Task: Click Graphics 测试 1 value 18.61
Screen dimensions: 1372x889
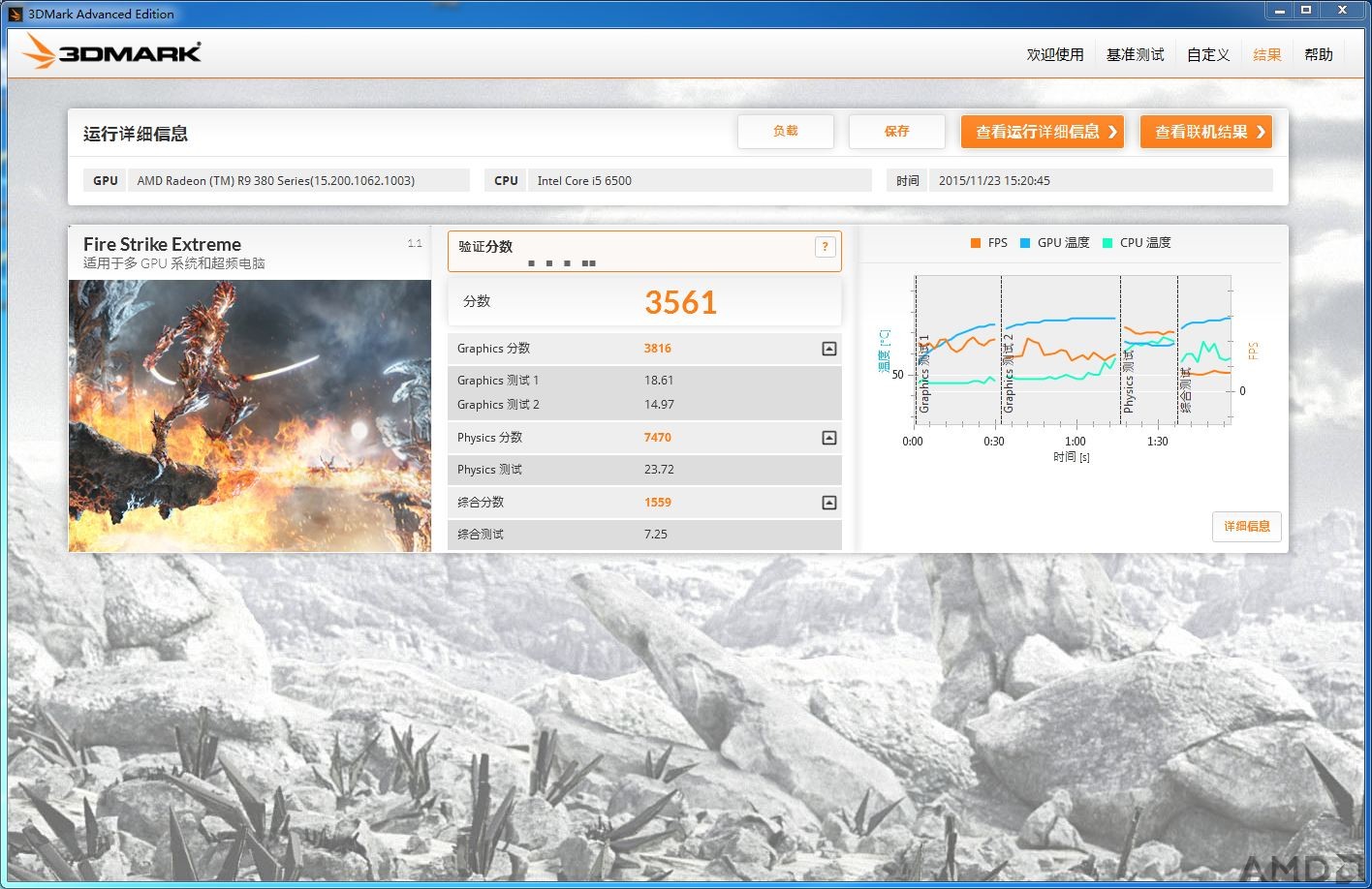Action: pyautogui.click(x=659, y=381)
